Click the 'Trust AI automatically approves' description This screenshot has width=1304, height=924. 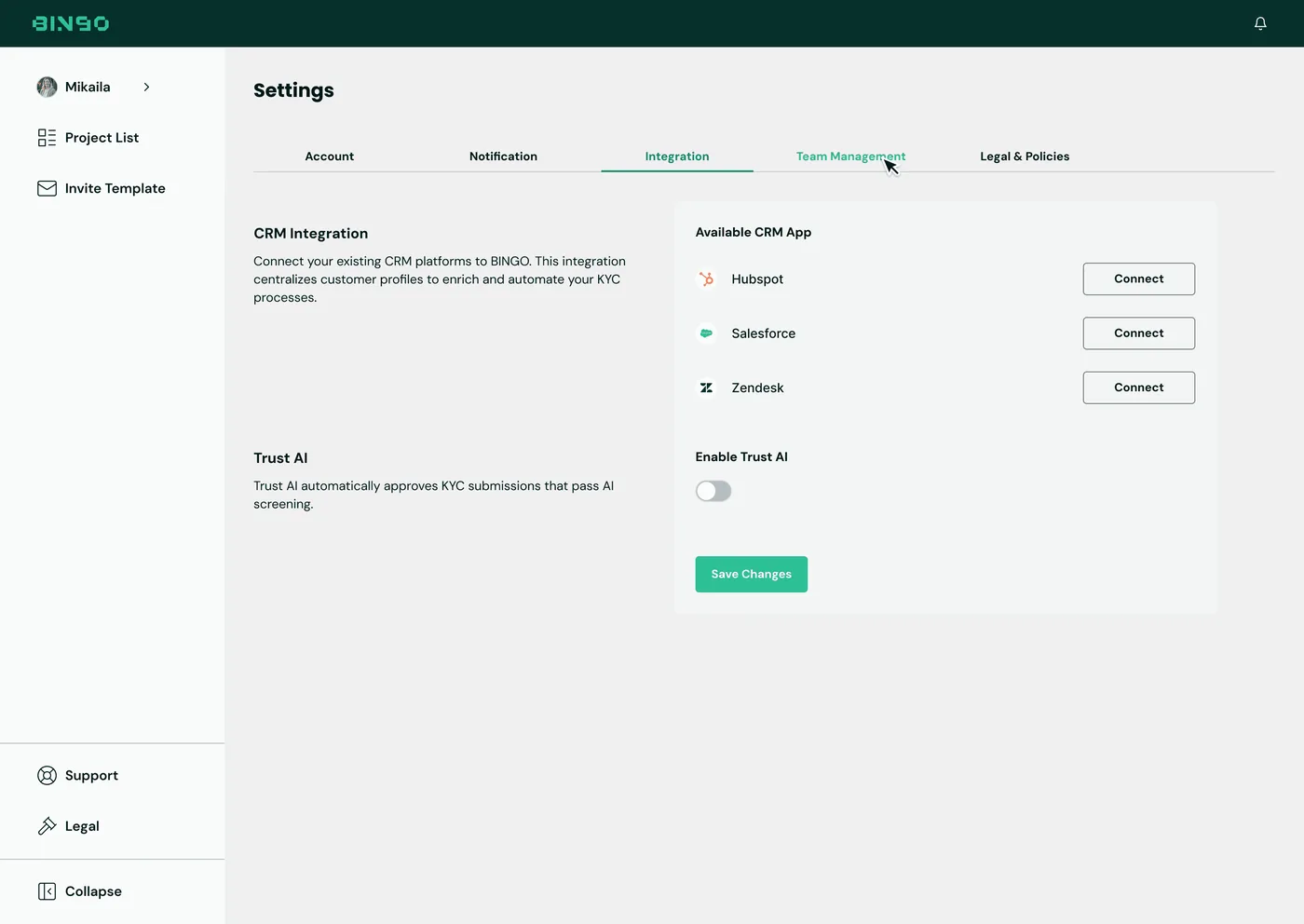433,495
